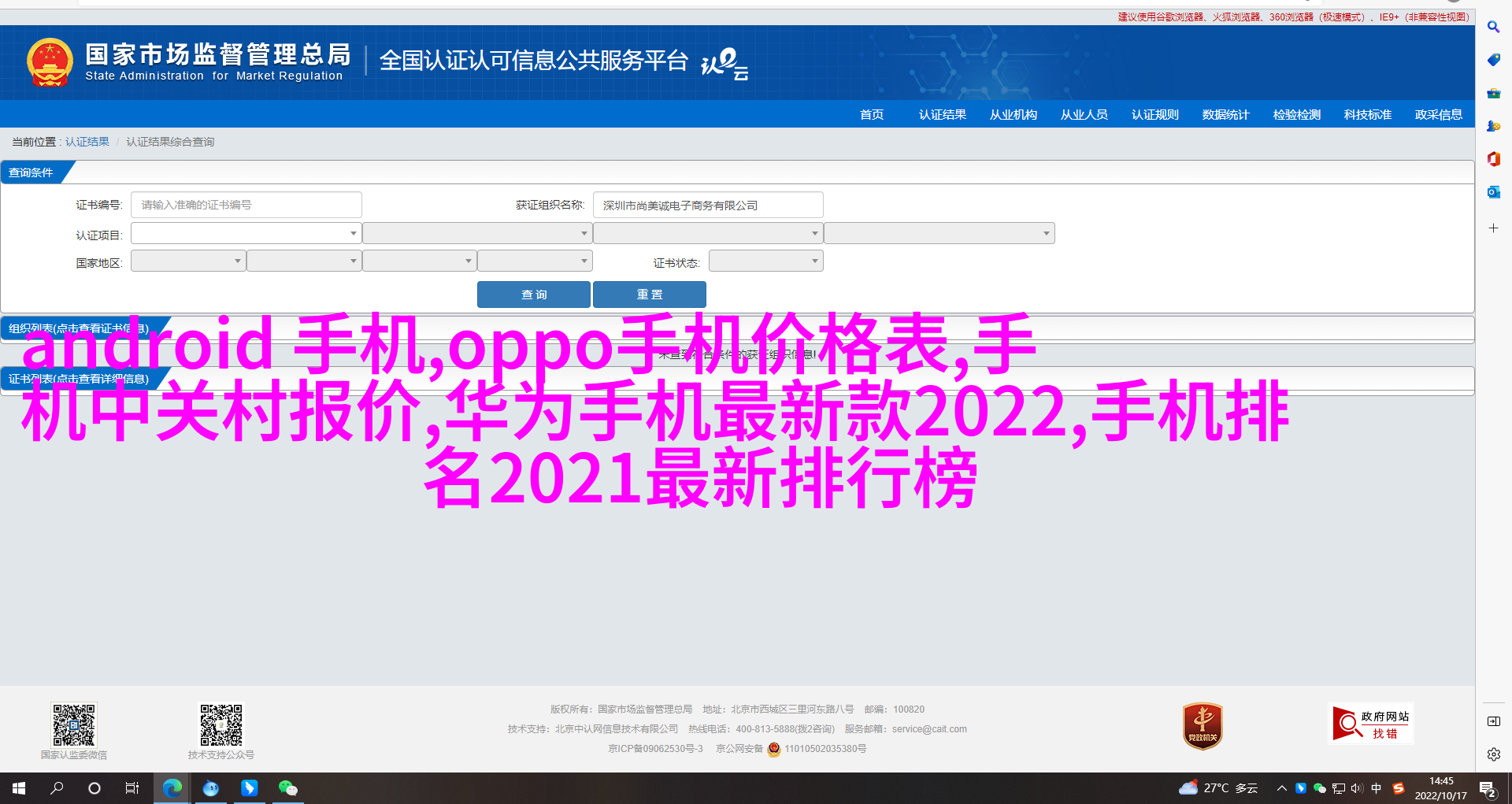Open the notification center icon
This screenshot has height=804, width=1512.
(1488, 788)
